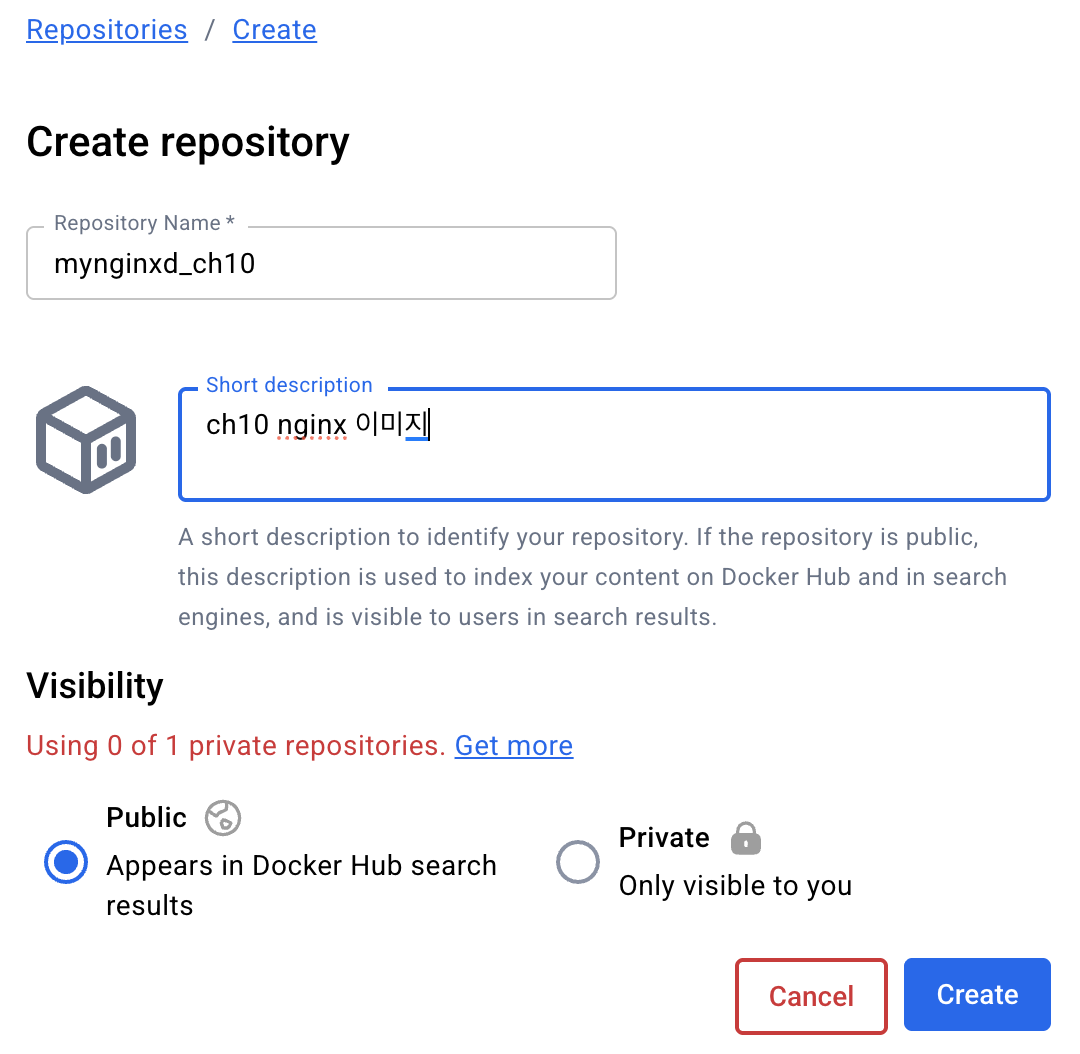This screenshot has height=1054, width=1080.
Task: Click the Appears in Docker Hub search results text
Action: pos(300,884)
